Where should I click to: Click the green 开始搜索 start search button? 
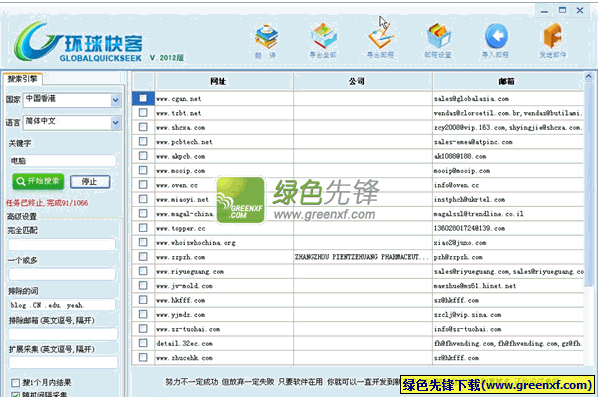tap(38, 182)
